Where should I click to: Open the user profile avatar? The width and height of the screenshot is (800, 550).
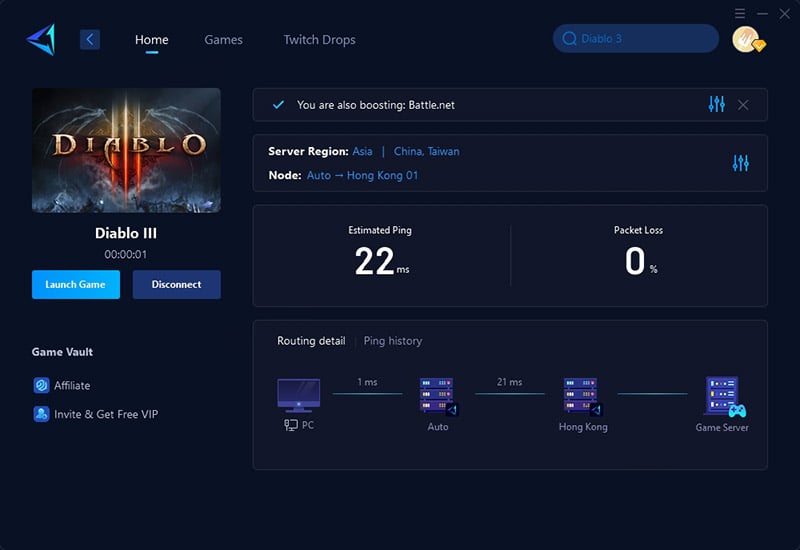[748, 39]
